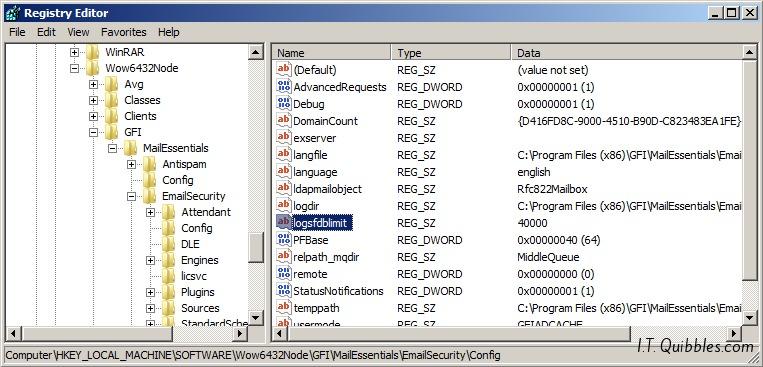Open the Edit menu
The image size is (763, 367).
coord(47,32)
